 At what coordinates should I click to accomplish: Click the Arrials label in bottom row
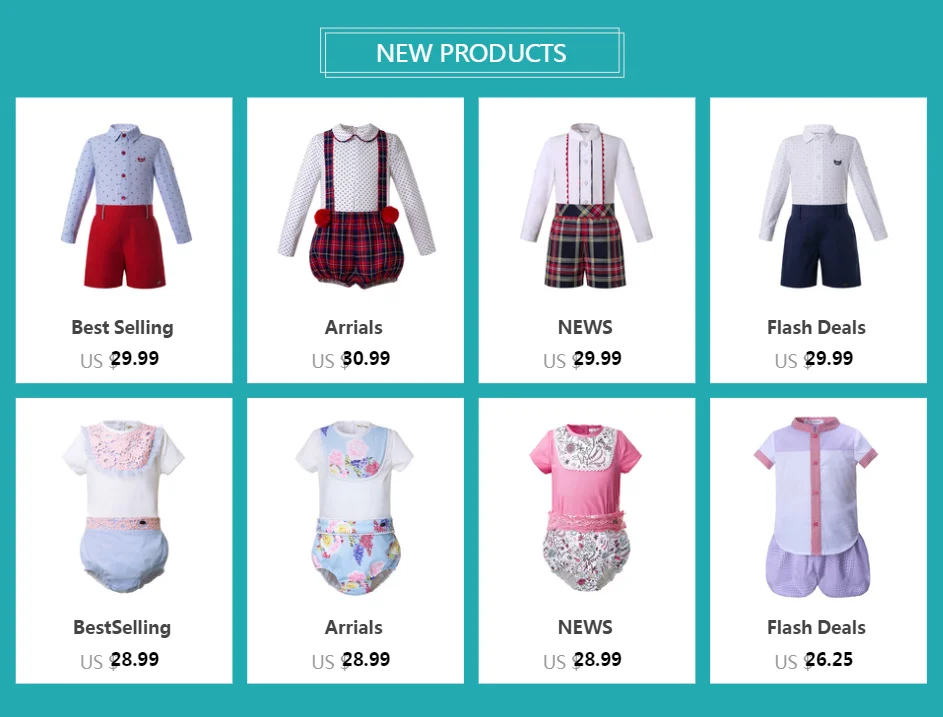(x=354, y=627)
